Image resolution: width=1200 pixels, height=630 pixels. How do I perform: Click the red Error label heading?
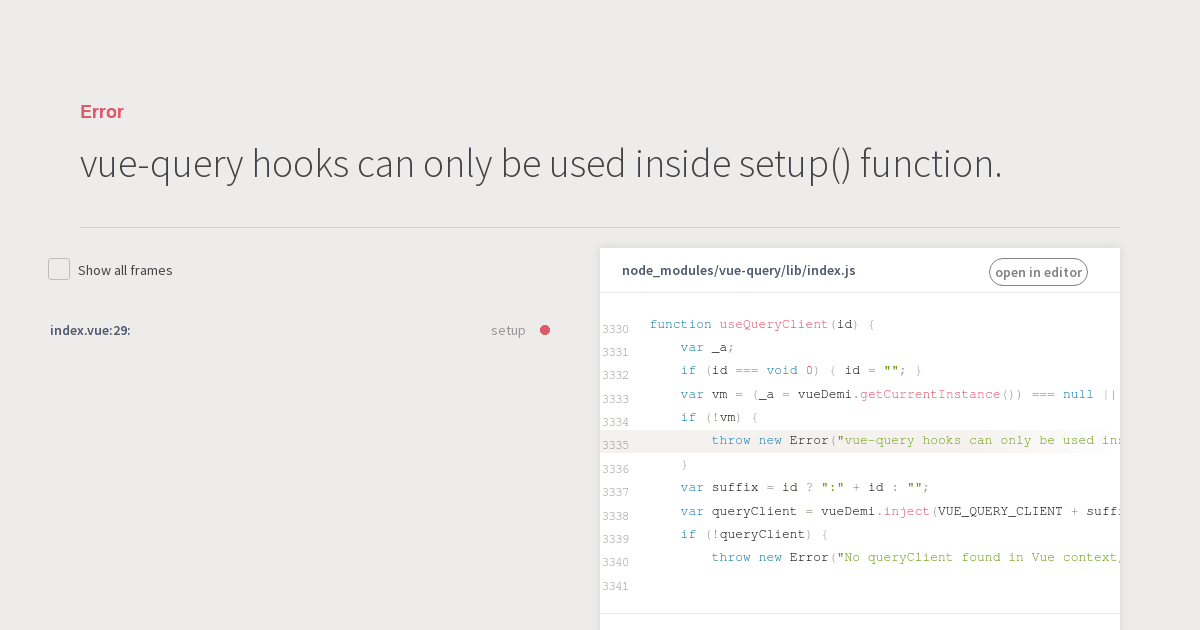pyautogui.click(x=101, y=111)
